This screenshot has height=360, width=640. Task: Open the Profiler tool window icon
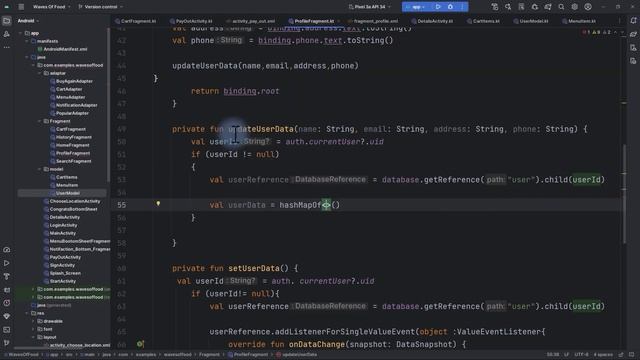click(x=7, y=250)
